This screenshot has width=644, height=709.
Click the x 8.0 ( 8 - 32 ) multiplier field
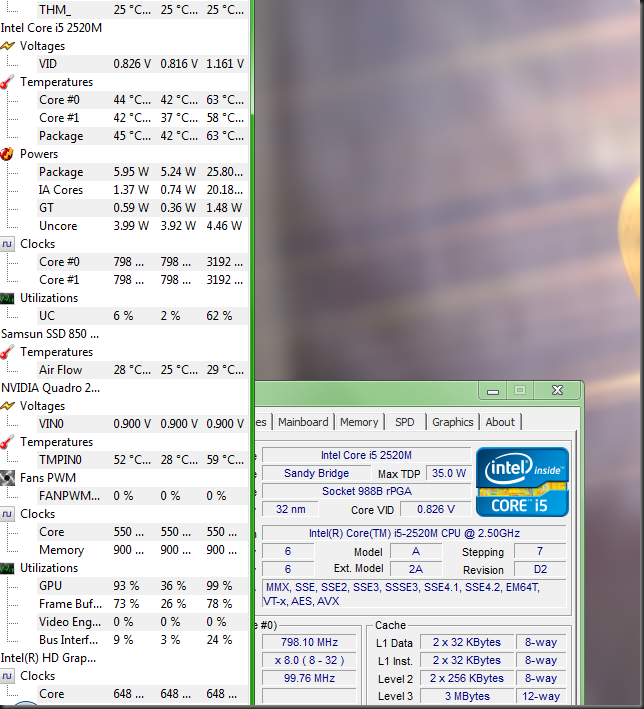pos(309,660)
